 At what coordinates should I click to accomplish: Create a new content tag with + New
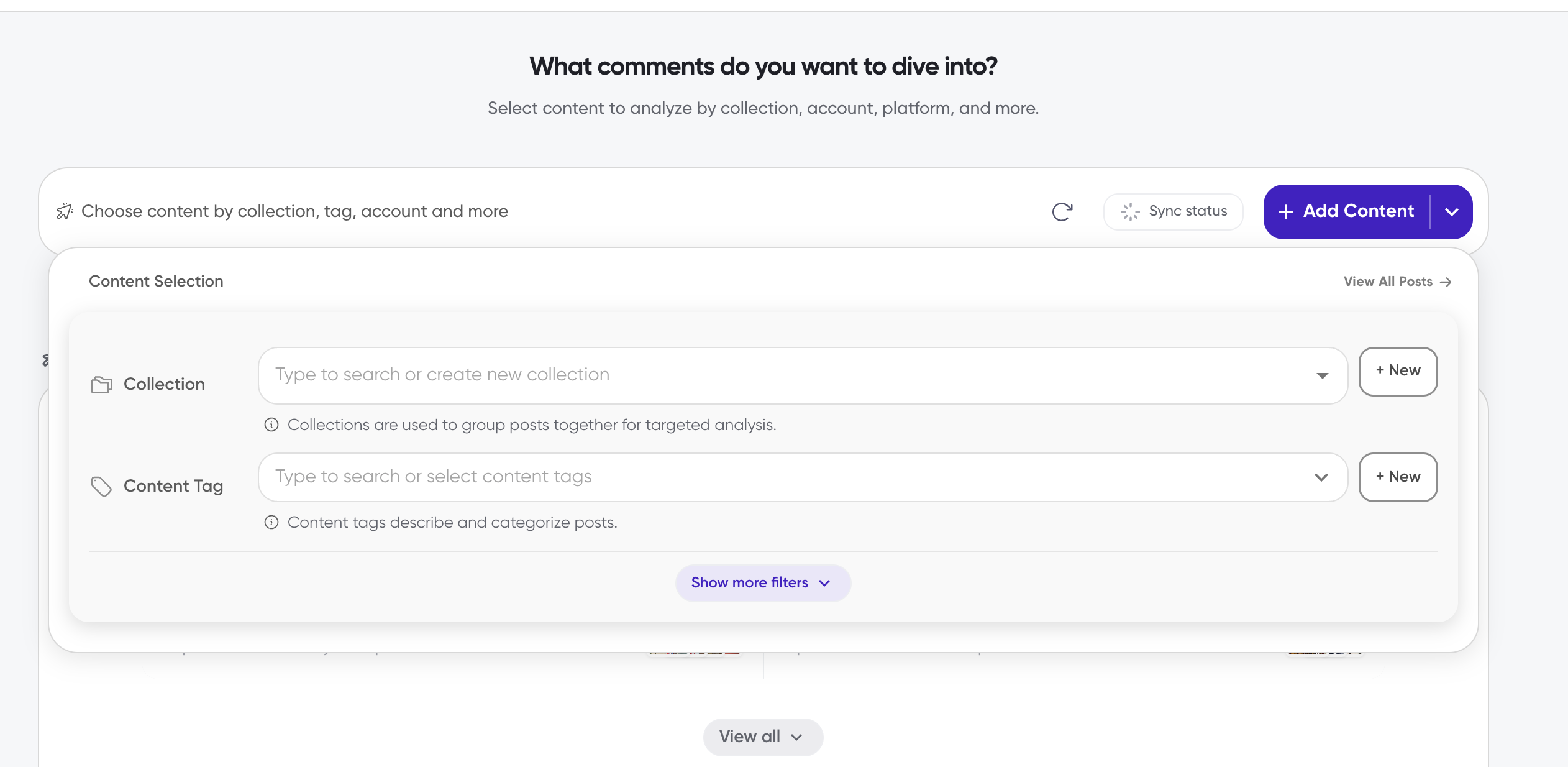click(x=1398, y=477)
